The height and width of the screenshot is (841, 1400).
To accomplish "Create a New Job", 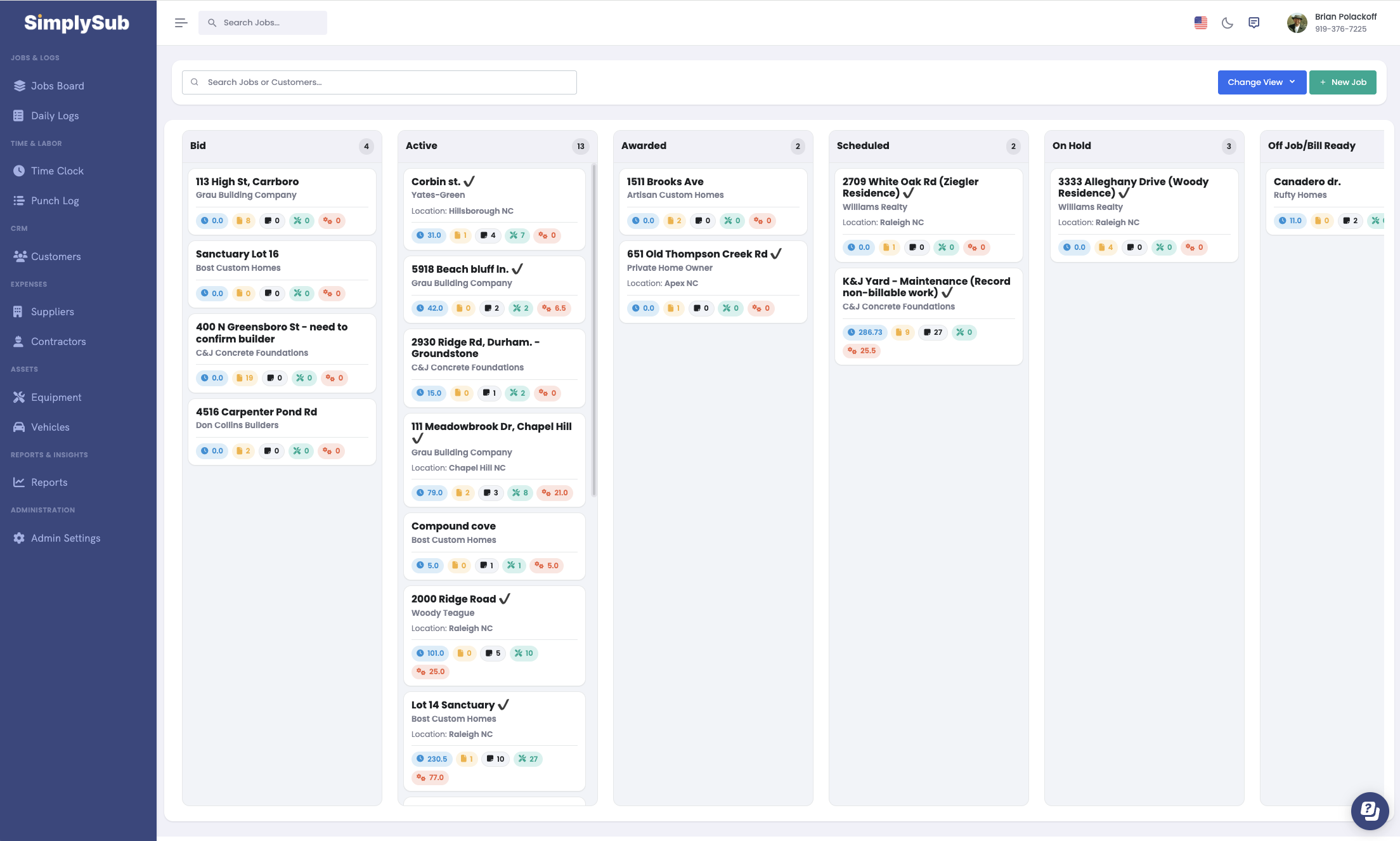I will click(1342, 82).
